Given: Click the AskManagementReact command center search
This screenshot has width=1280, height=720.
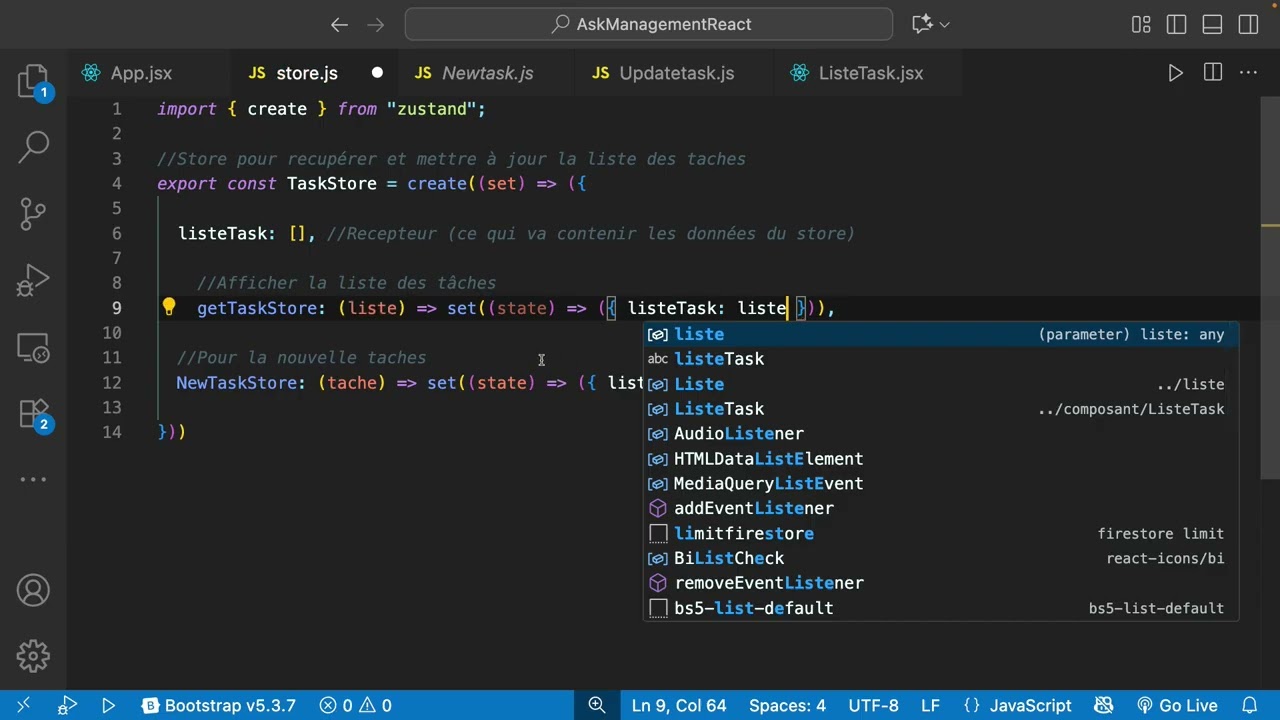Looking at the screenshot, I should pyautogui.click(x=649, y=24).
